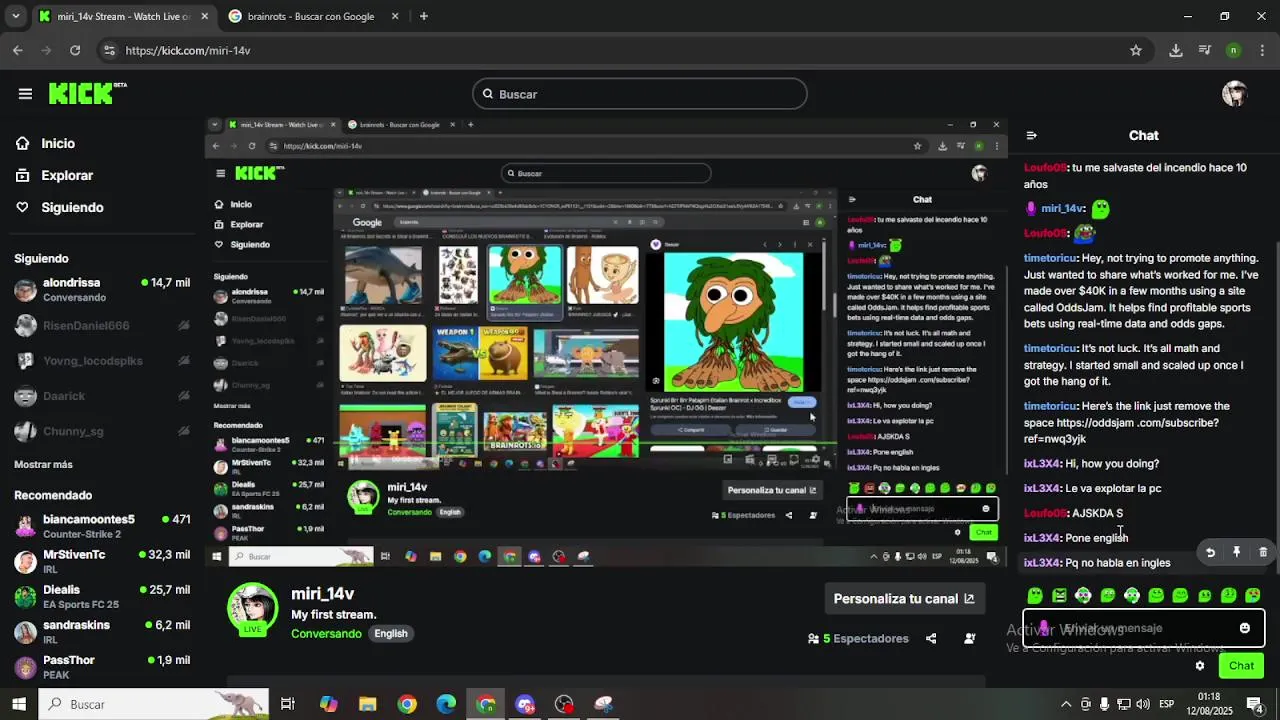Image resolution: width=1280 pixels, height=720 pixels.
Task: Focus the Kick Buscar search field
Action: (x=640, y=94)
